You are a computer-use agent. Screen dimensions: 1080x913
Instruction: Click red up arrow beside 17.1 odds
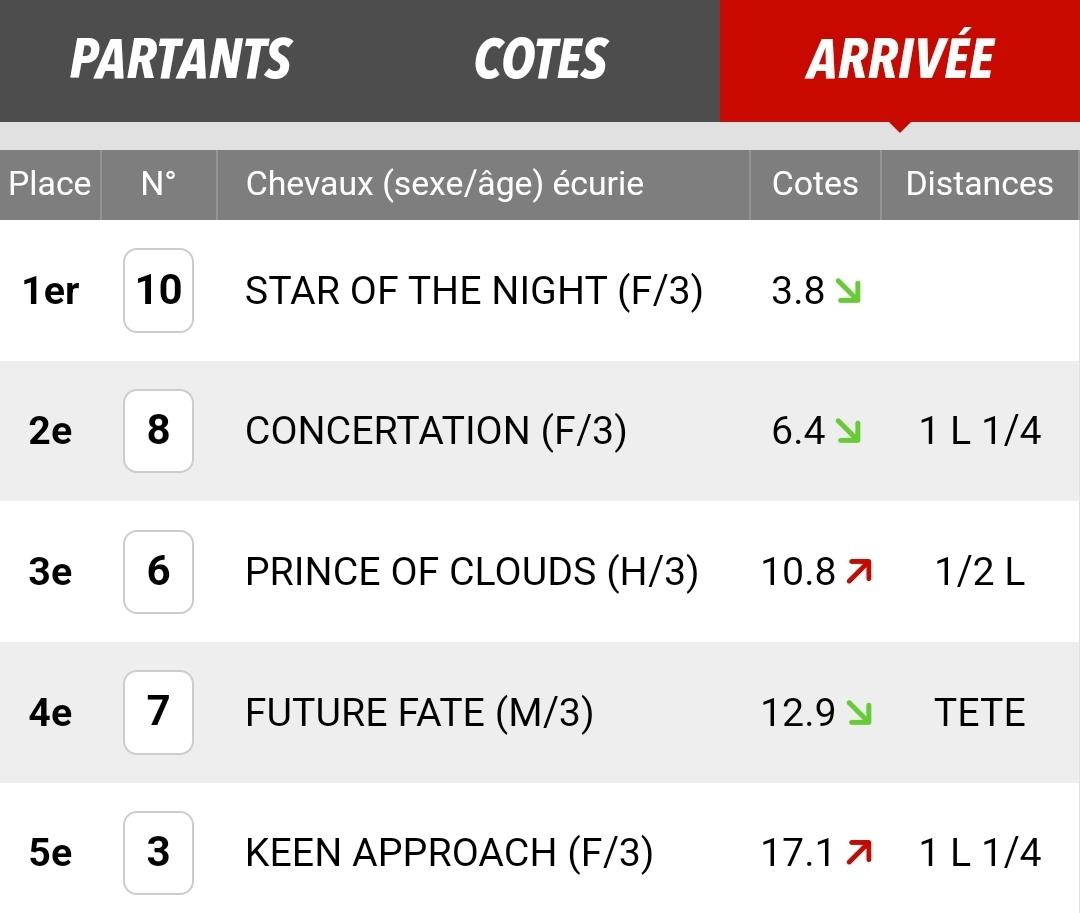tap(859, 852)
